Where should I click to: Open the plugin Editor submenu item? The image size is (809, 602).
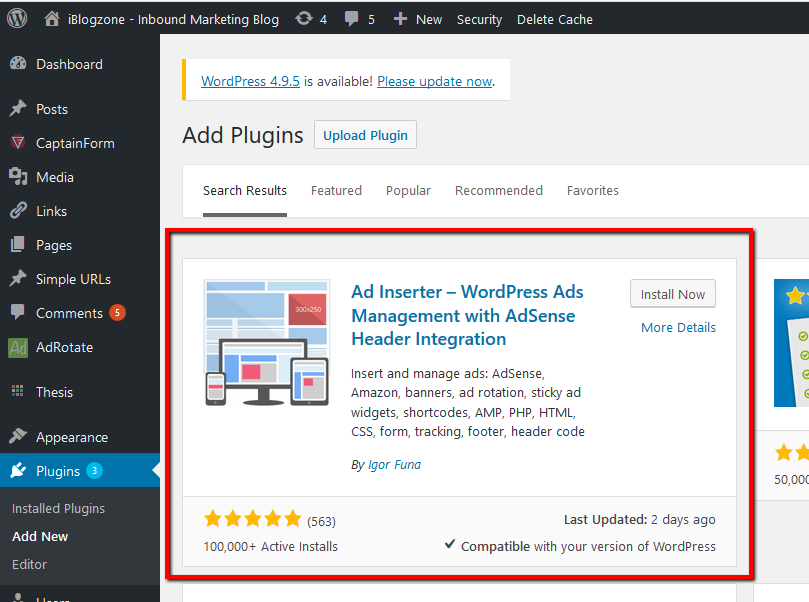coord(29,564)
